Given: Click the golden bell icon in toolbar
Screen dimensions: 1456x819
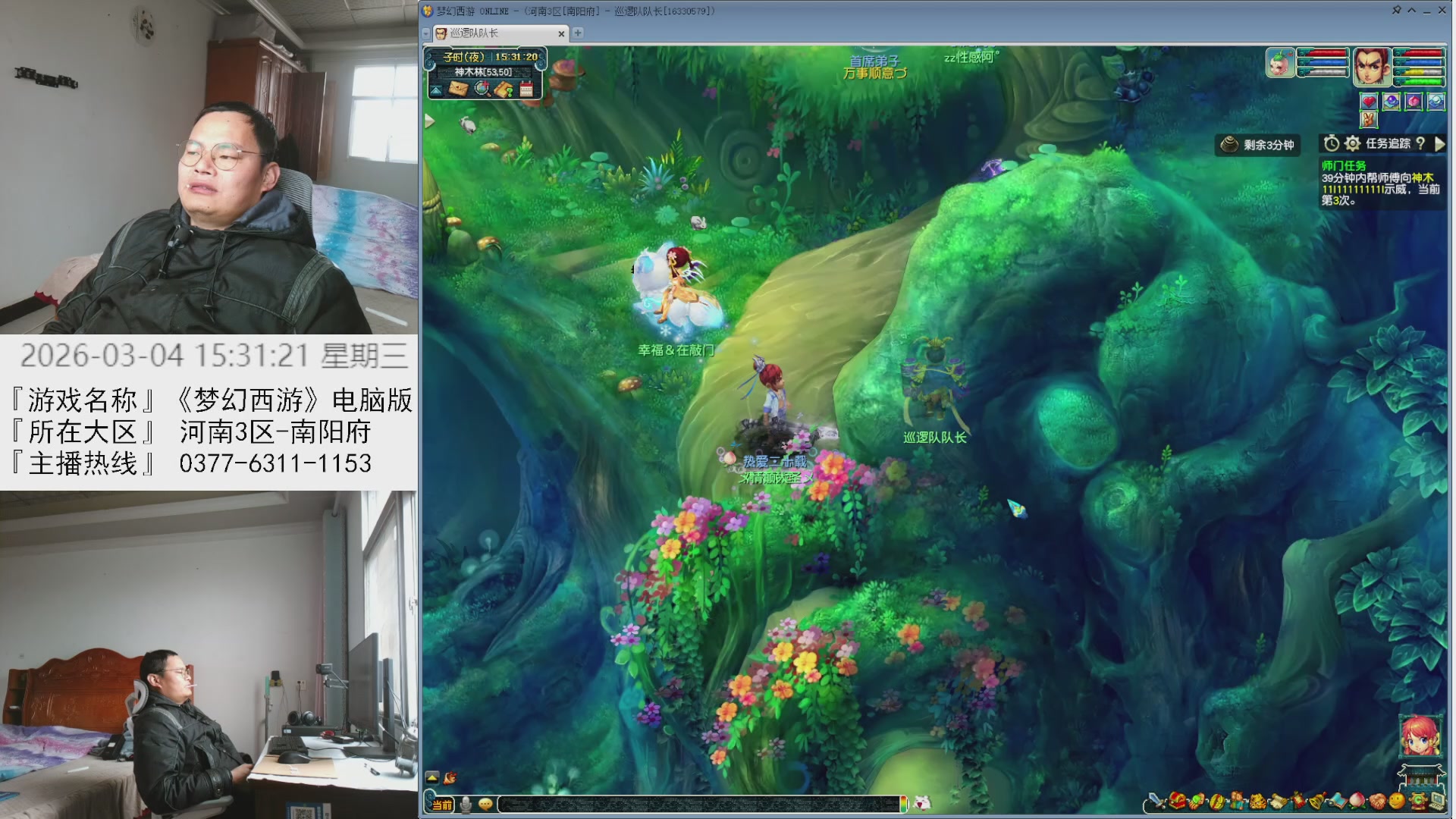Looking at the screenshot, I should pos(1317,802).
